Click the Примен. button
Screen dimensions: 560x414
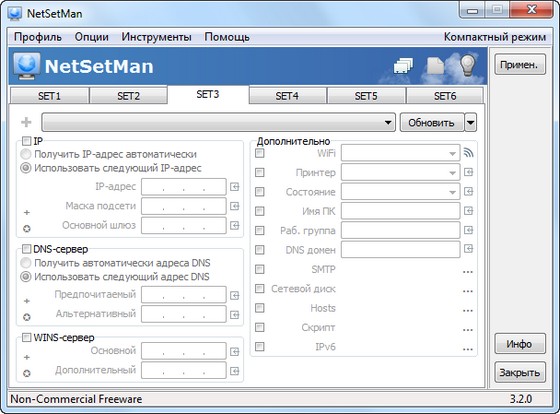520,65
